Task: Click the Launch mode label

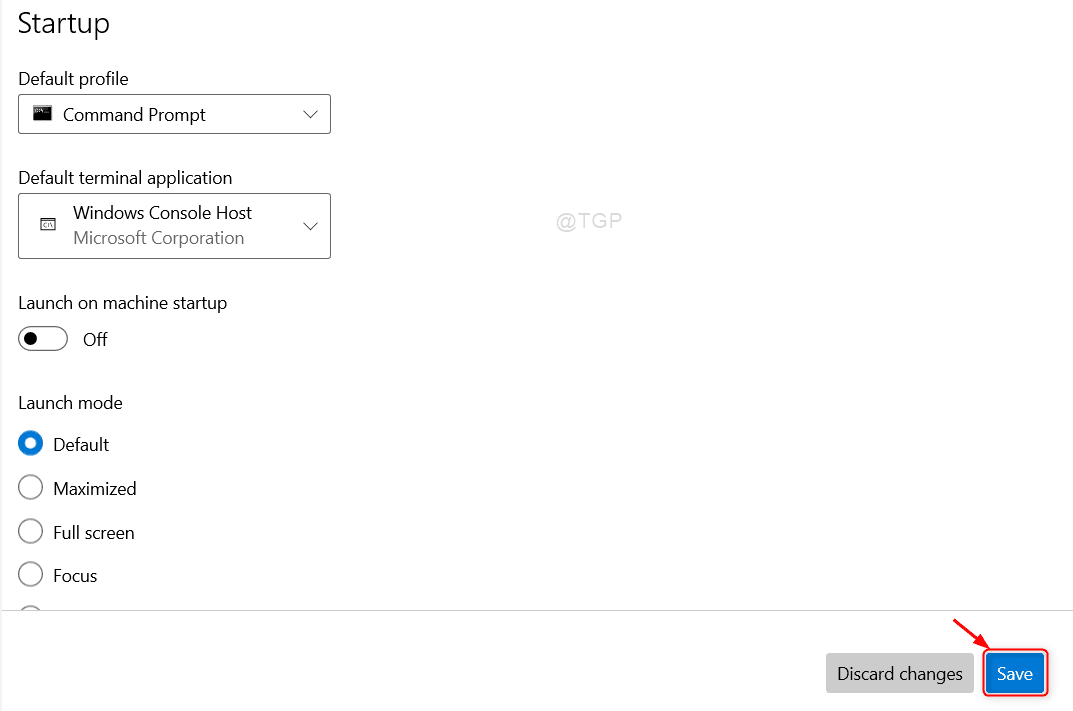Action: (70, 402)
